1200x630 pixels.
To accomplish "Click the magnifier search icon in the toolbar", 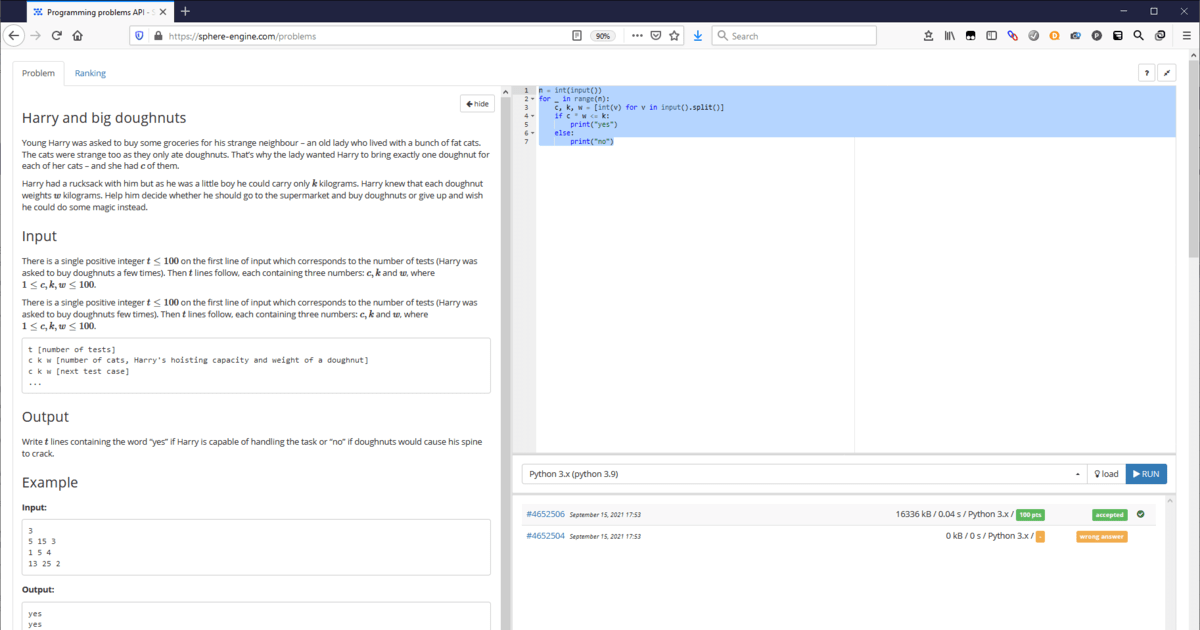I will point(1140,35).
